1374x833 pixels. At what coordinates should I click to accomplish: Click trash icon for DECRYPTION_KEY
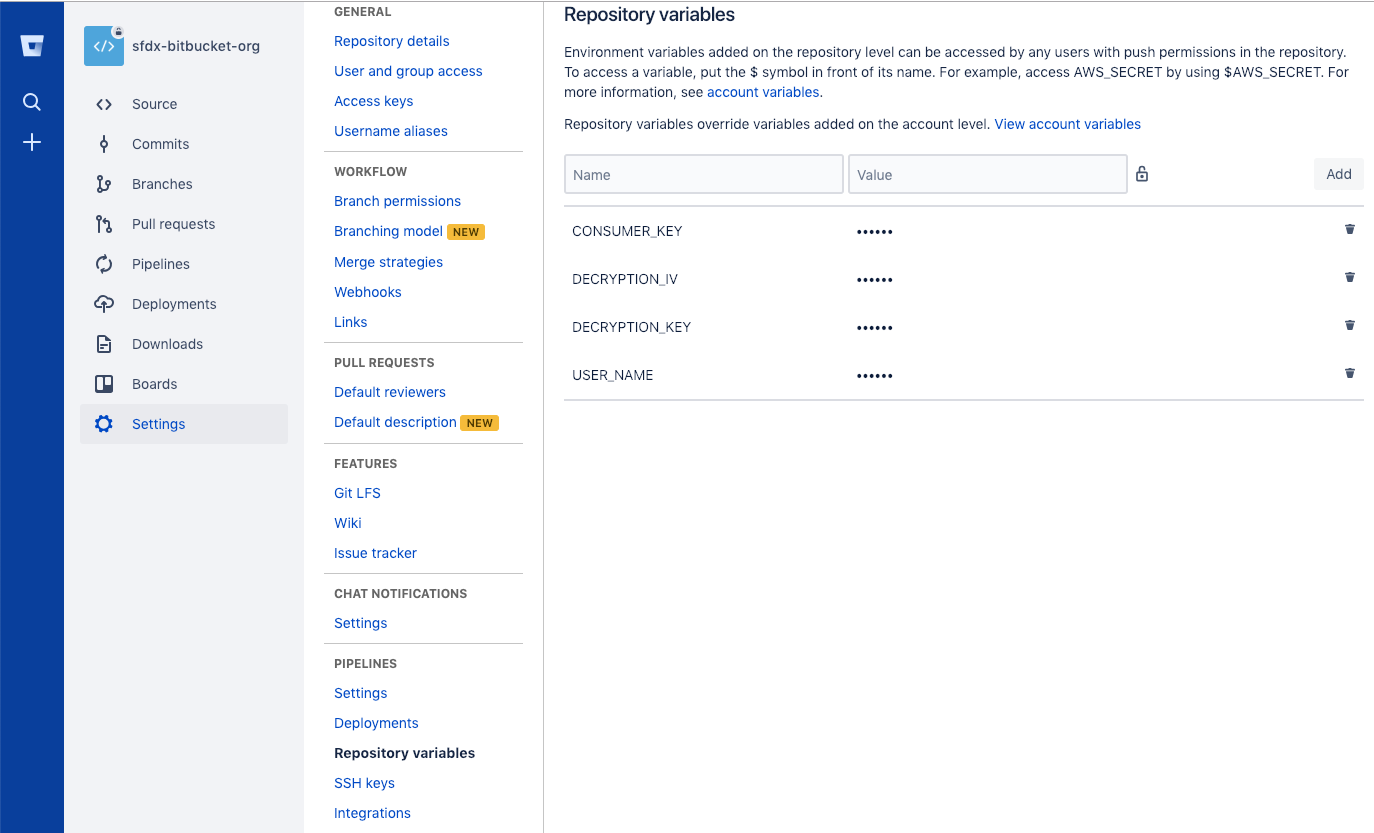coord(1349,325)
